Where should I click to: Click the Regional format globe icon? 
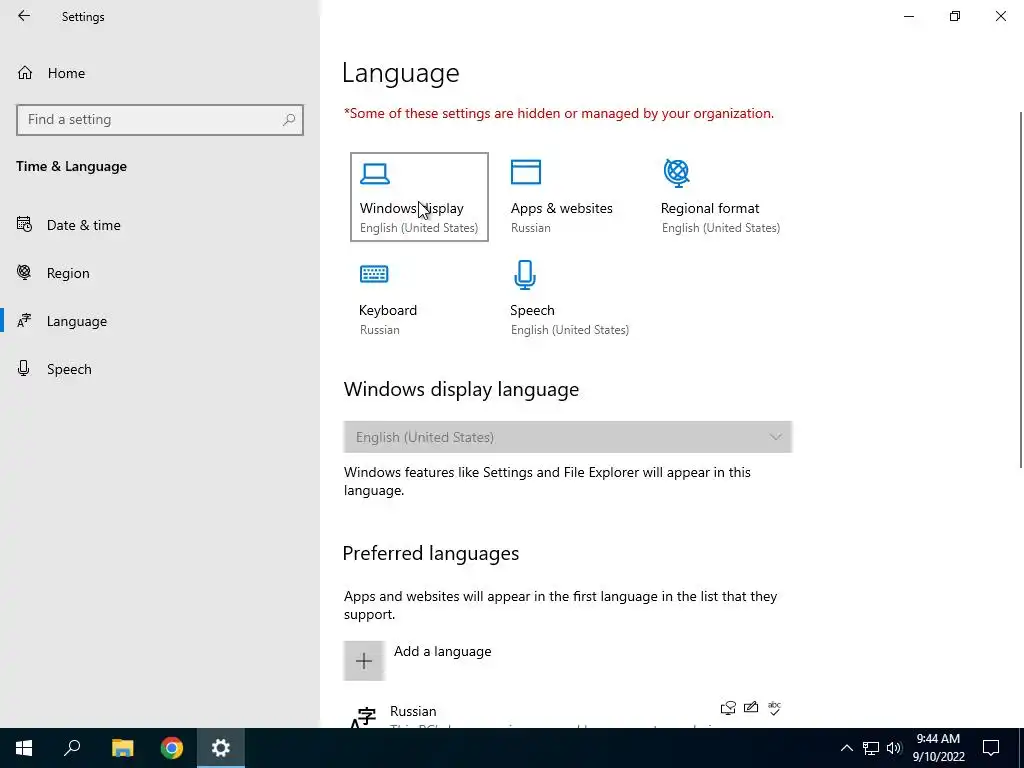(x=677, y=173)
